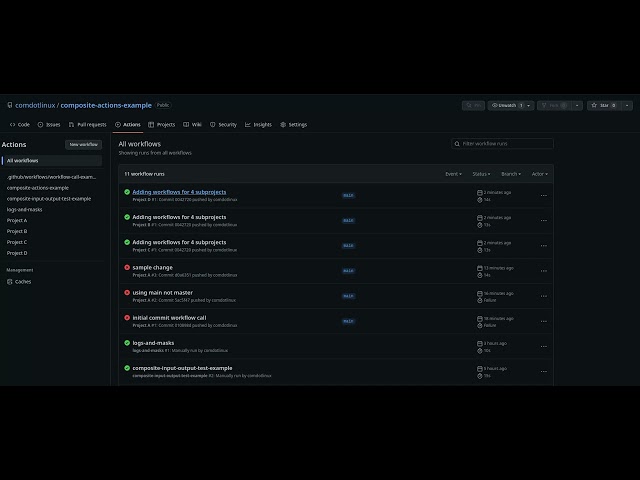Select Project A workflow in sidebar
The image size is (640, 480).
(x=17, y=220)
